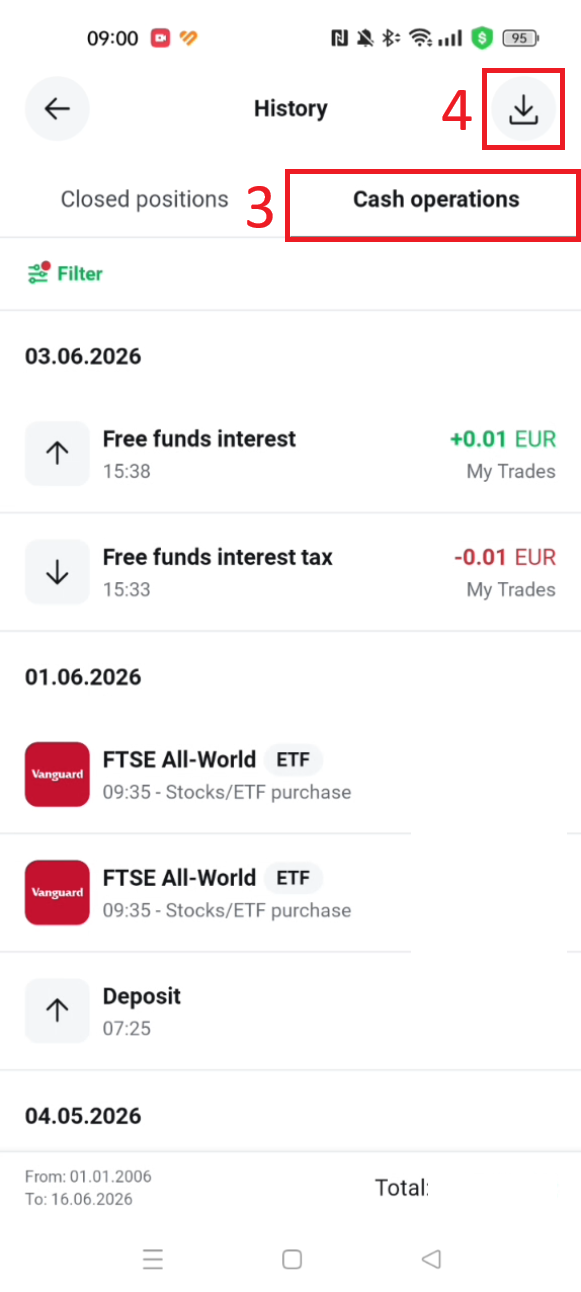Tap the Android back triangle button
581x1292 pixels.
pos(431,1259)
